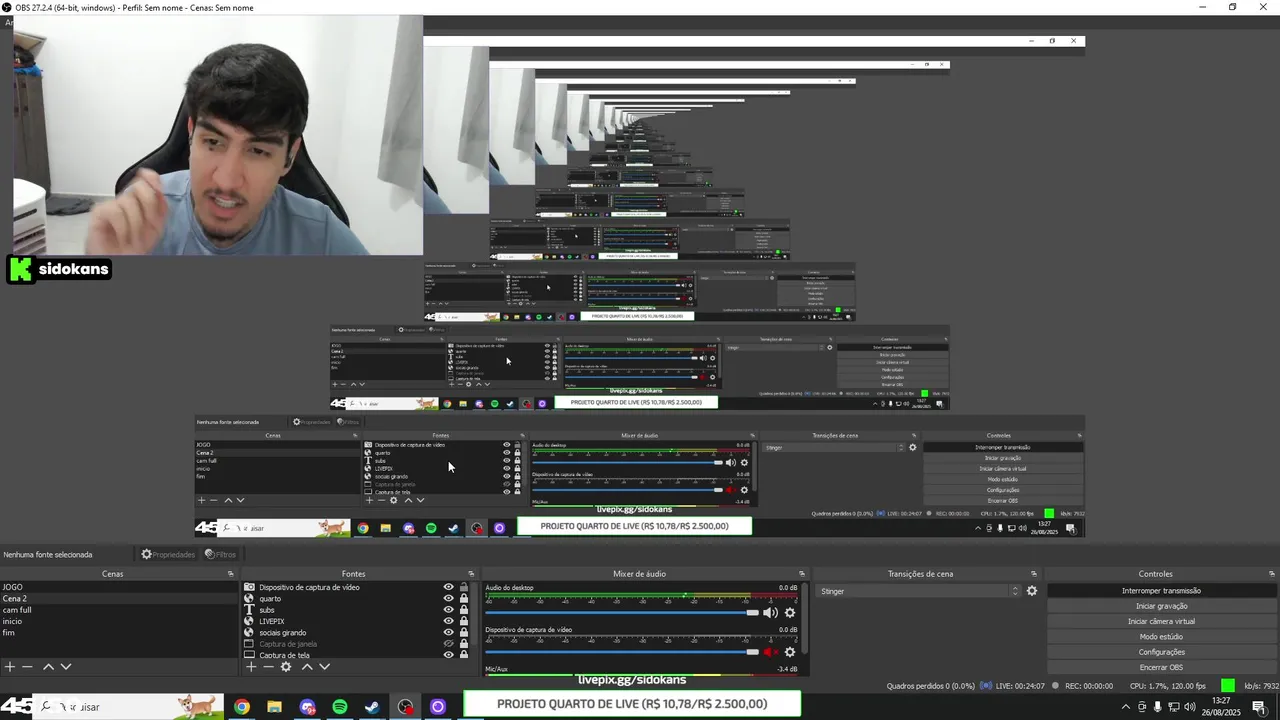Open Discord from taskbar

coord(307,707)
